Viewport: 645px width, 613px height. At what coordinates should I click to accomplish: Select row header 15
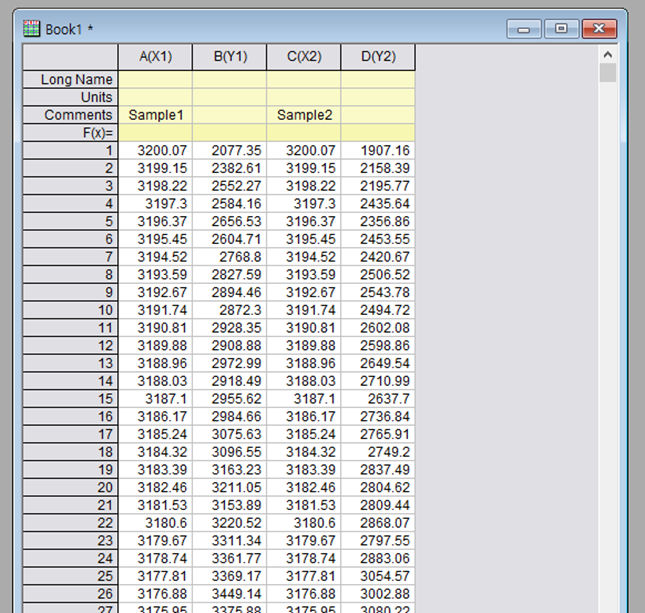(x=70, y=399)
